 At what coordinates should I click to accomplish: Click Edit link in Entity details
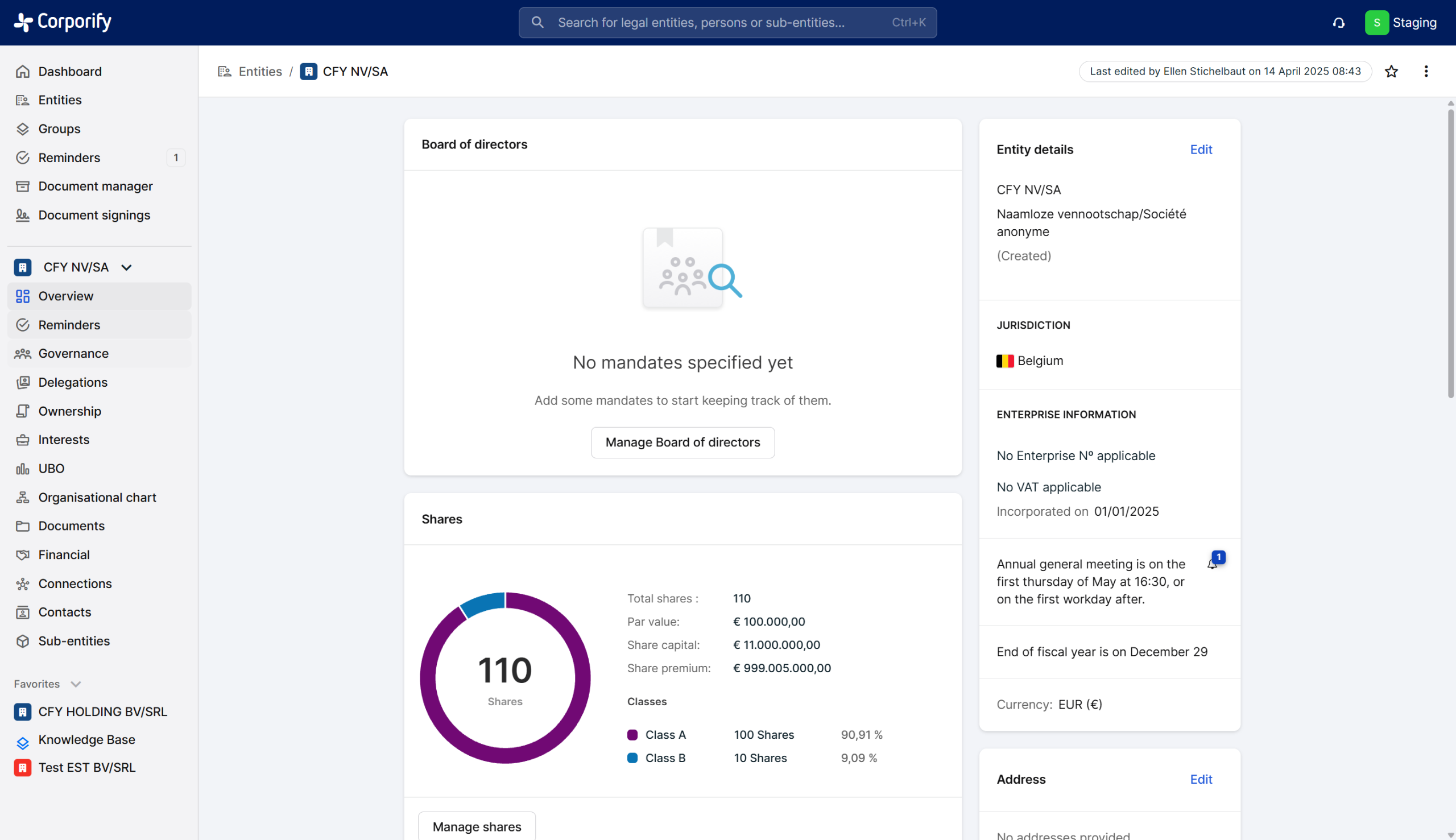coord(1201,150)
